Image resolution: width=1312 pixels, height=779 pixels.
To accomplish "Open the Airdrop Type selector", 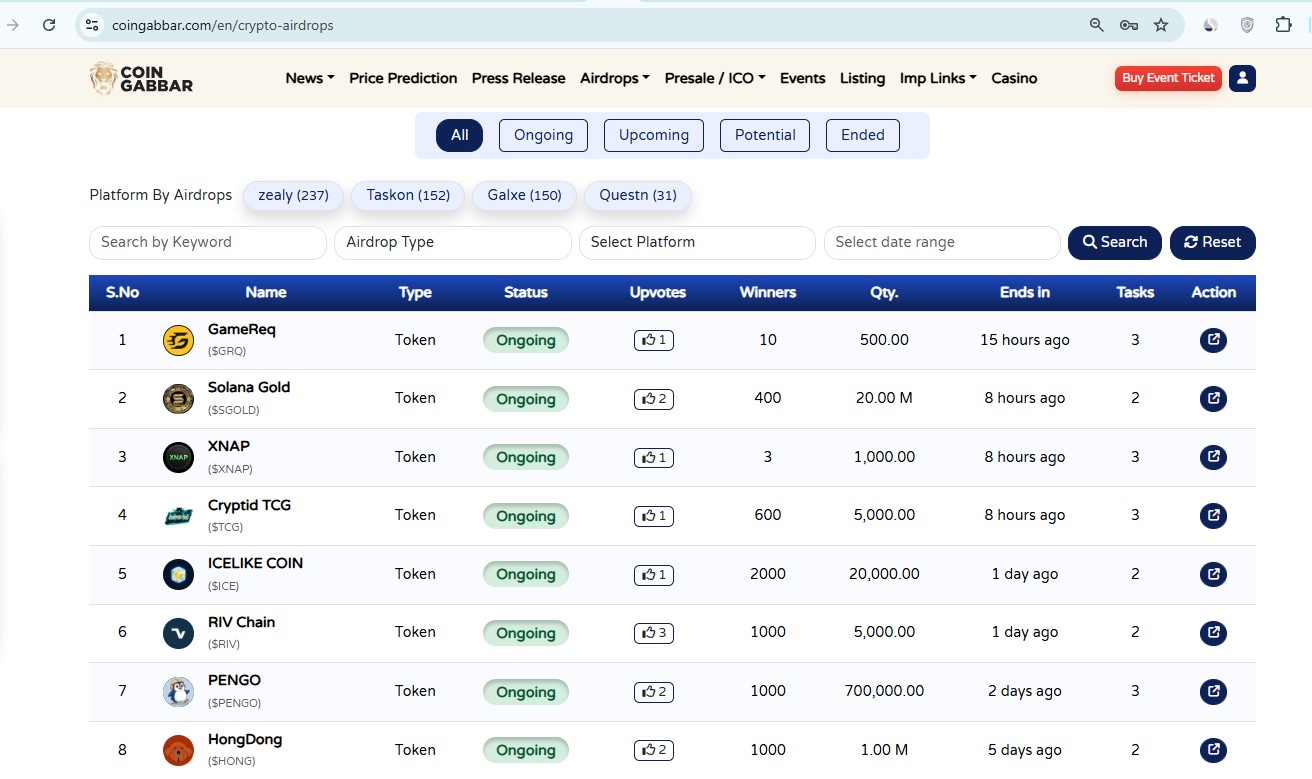I will 452,242.
